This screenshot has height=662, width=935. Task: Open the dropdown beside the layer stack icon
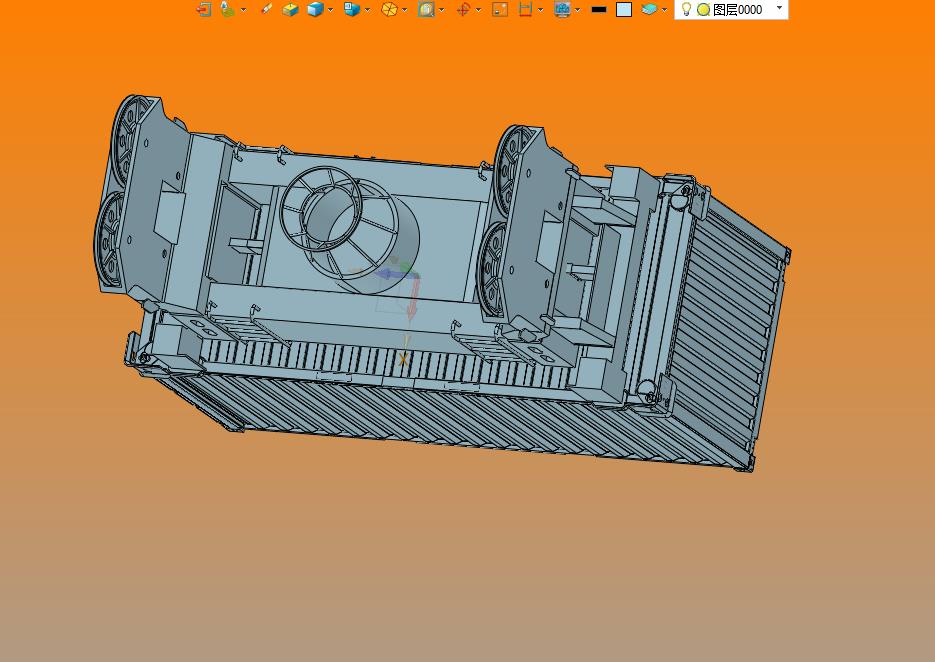pos(664,10)
